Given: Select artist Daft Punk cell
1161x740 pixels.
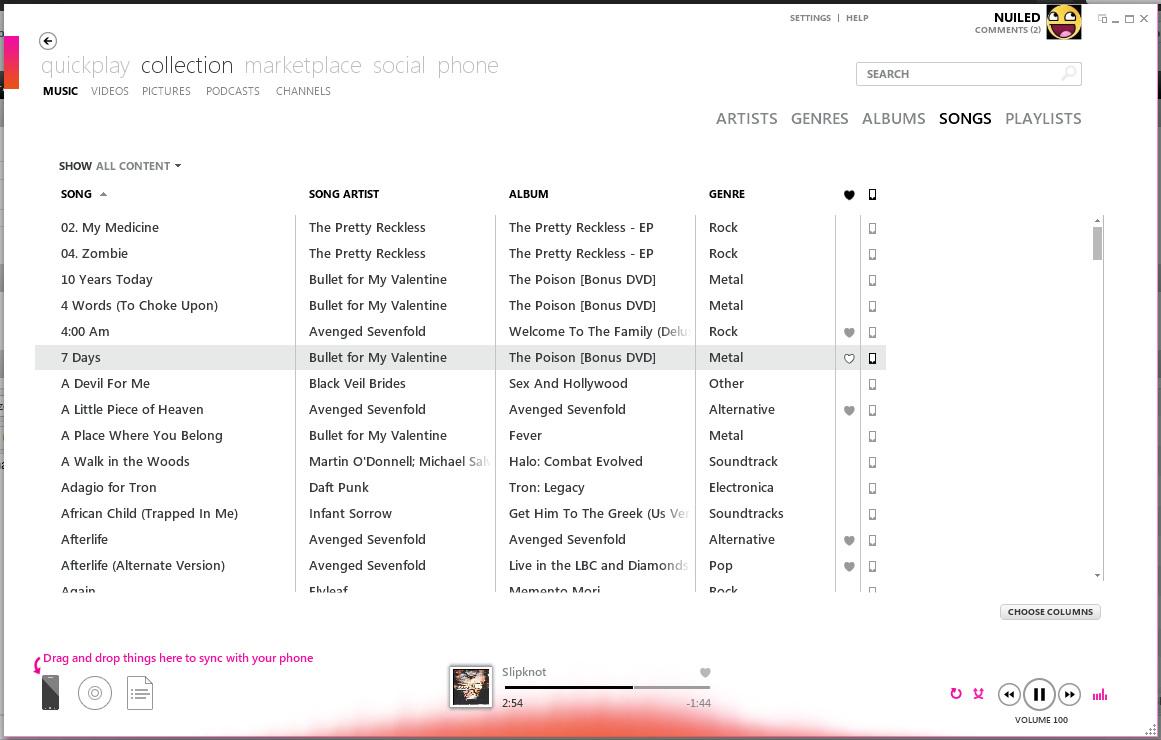Looking at the screenshot, I should pos(339,487).
